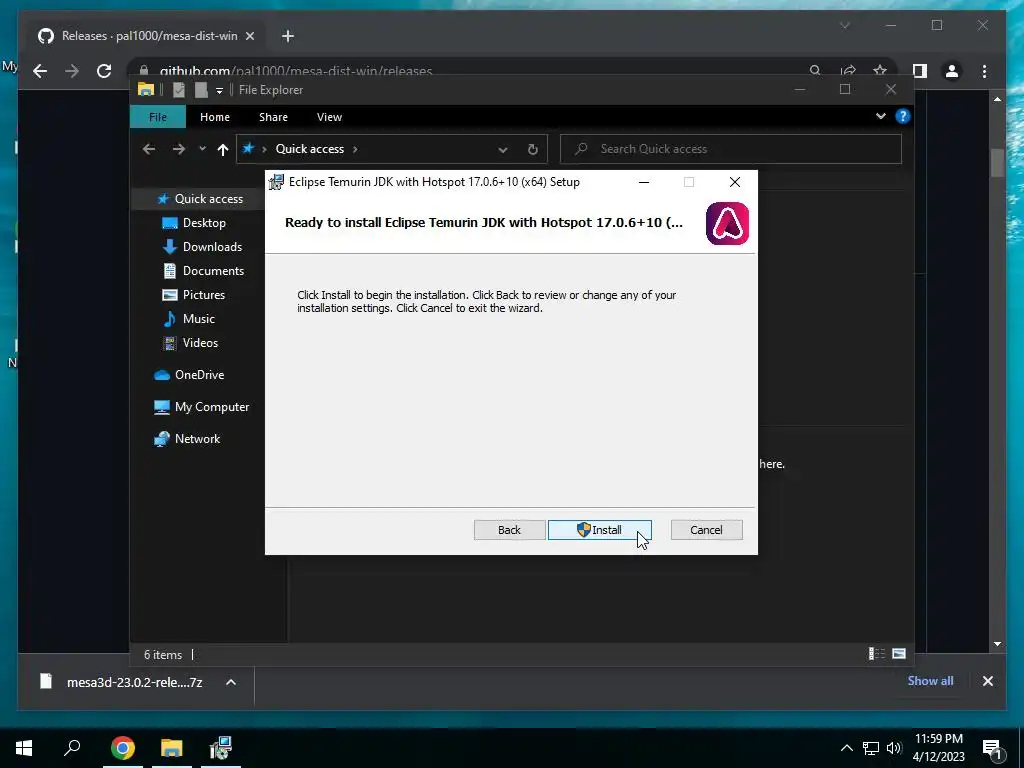Image resolution: width=1024 pixels, height=768 pixels.
Task: Open taskbar search
Action: click(x=72, y=747)
